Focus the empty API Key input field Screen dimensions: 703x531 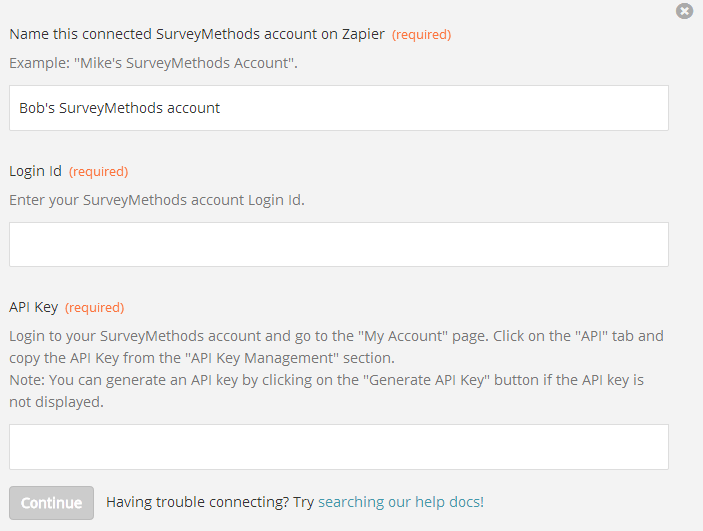click(339, 447)
